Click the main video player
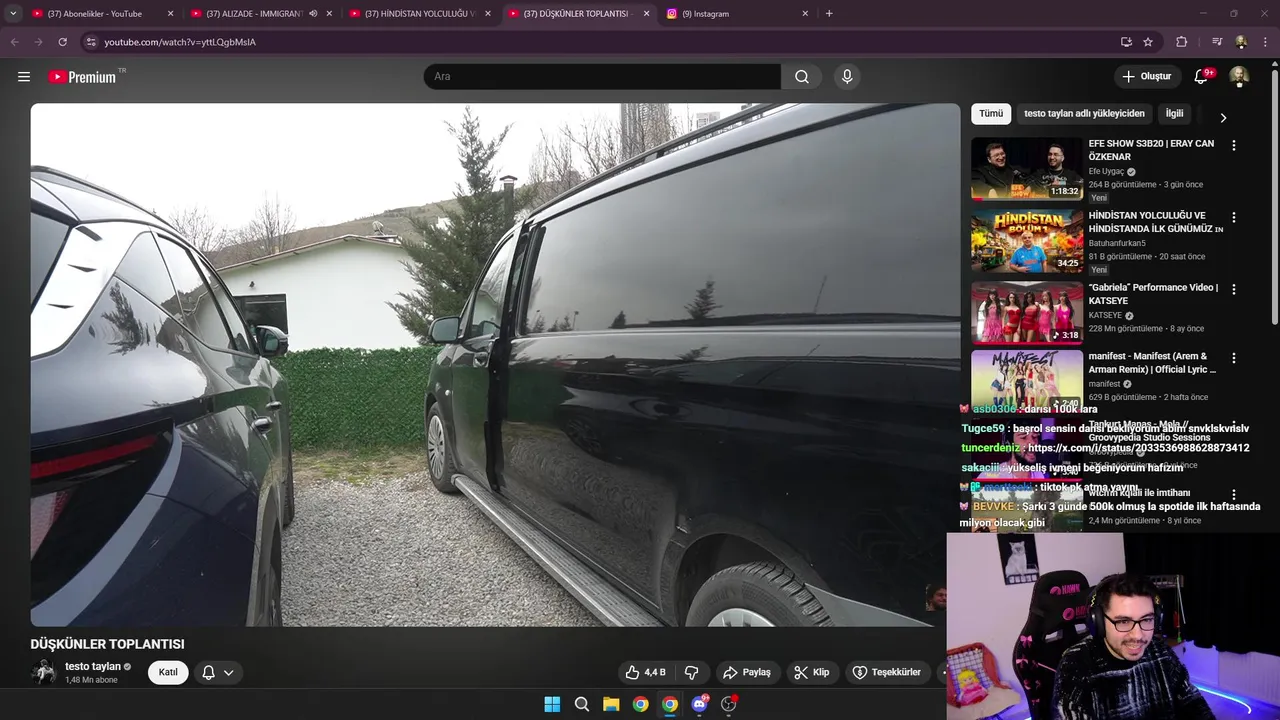This screenshot has height=720, width=1280. tap(495, 365)
